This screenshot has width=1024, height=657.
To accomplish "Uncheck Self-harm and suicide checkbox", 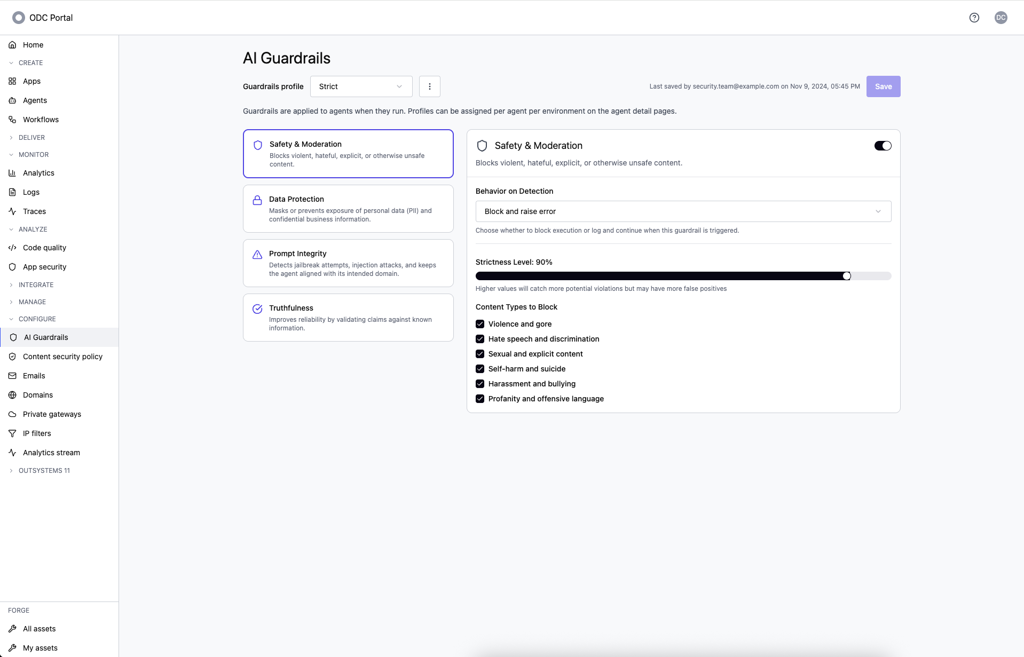I will (480, 369).
